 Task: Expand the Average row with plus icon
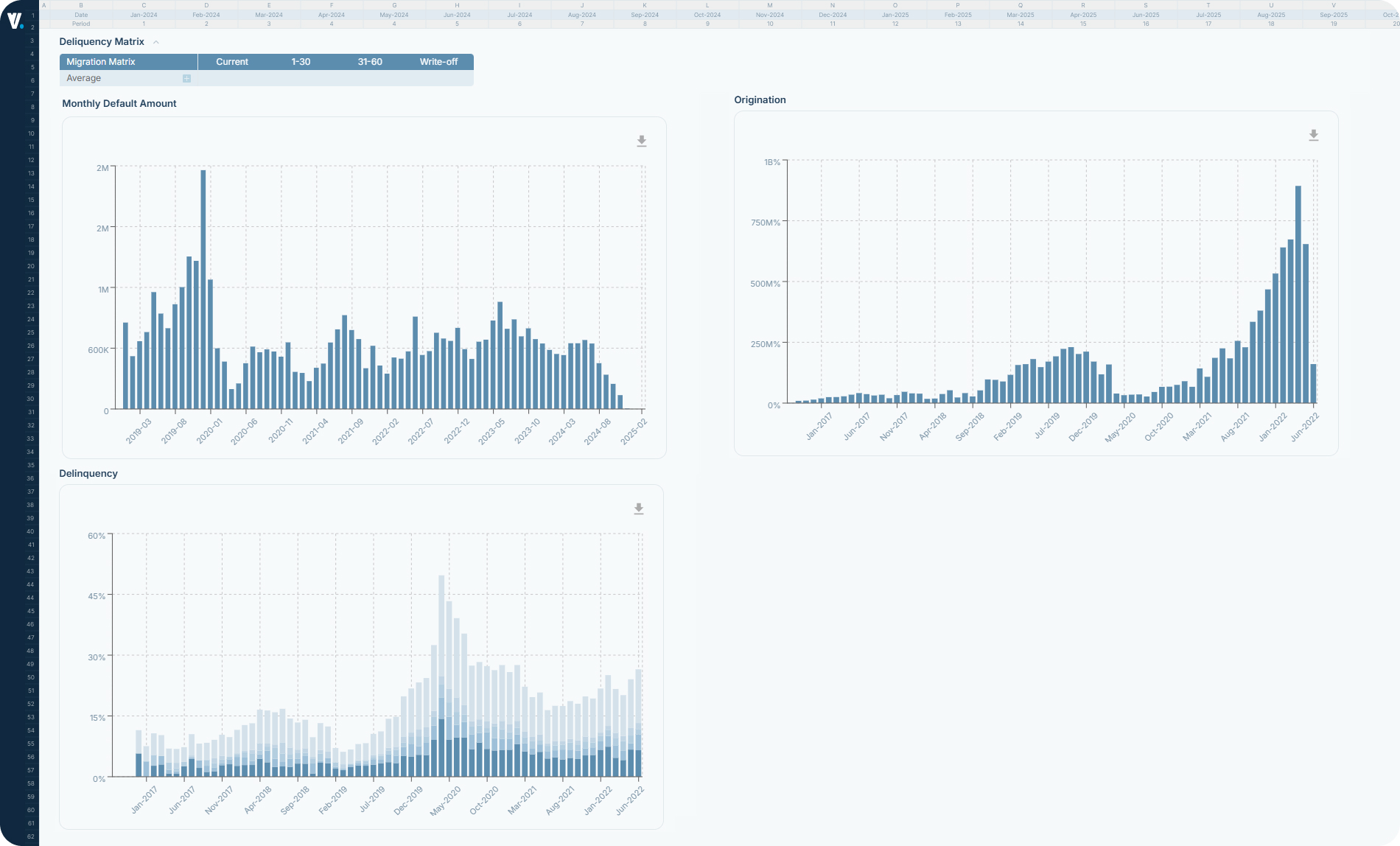[x=186, y=78]
